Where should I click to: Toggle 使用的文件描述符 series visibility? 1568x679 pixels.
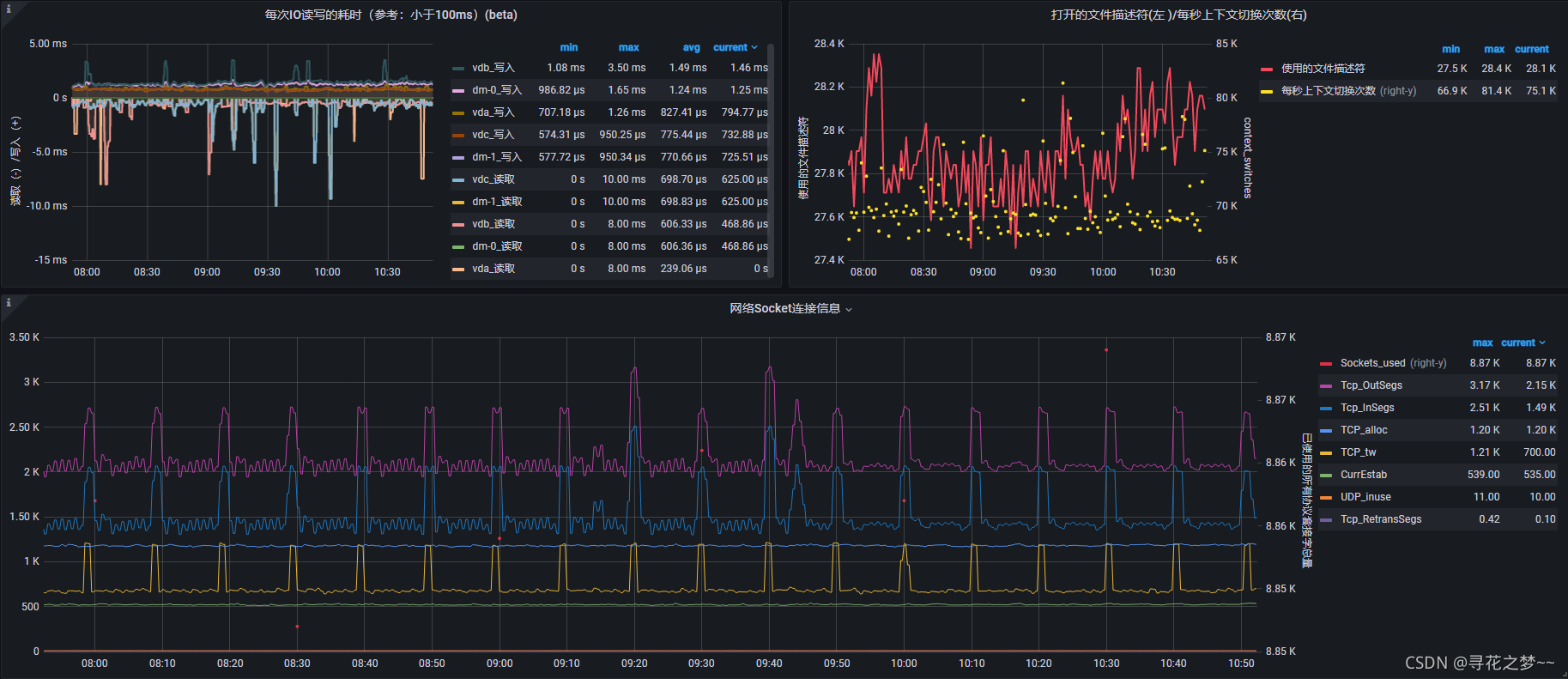click(x=1323, y=69)
